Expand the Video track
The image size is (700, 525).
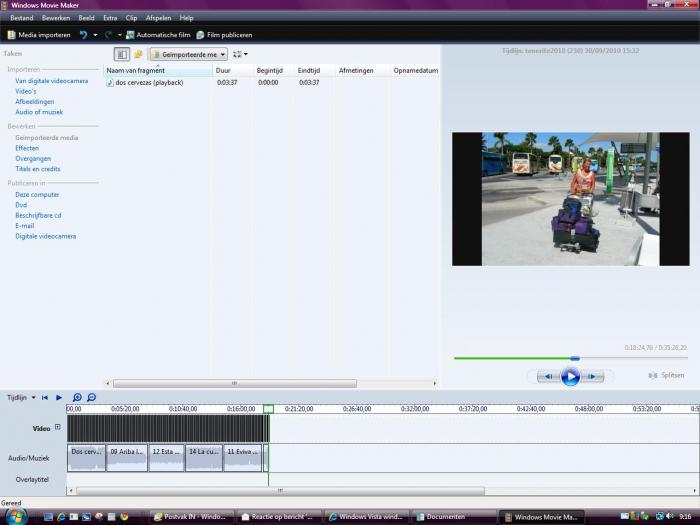58,427
